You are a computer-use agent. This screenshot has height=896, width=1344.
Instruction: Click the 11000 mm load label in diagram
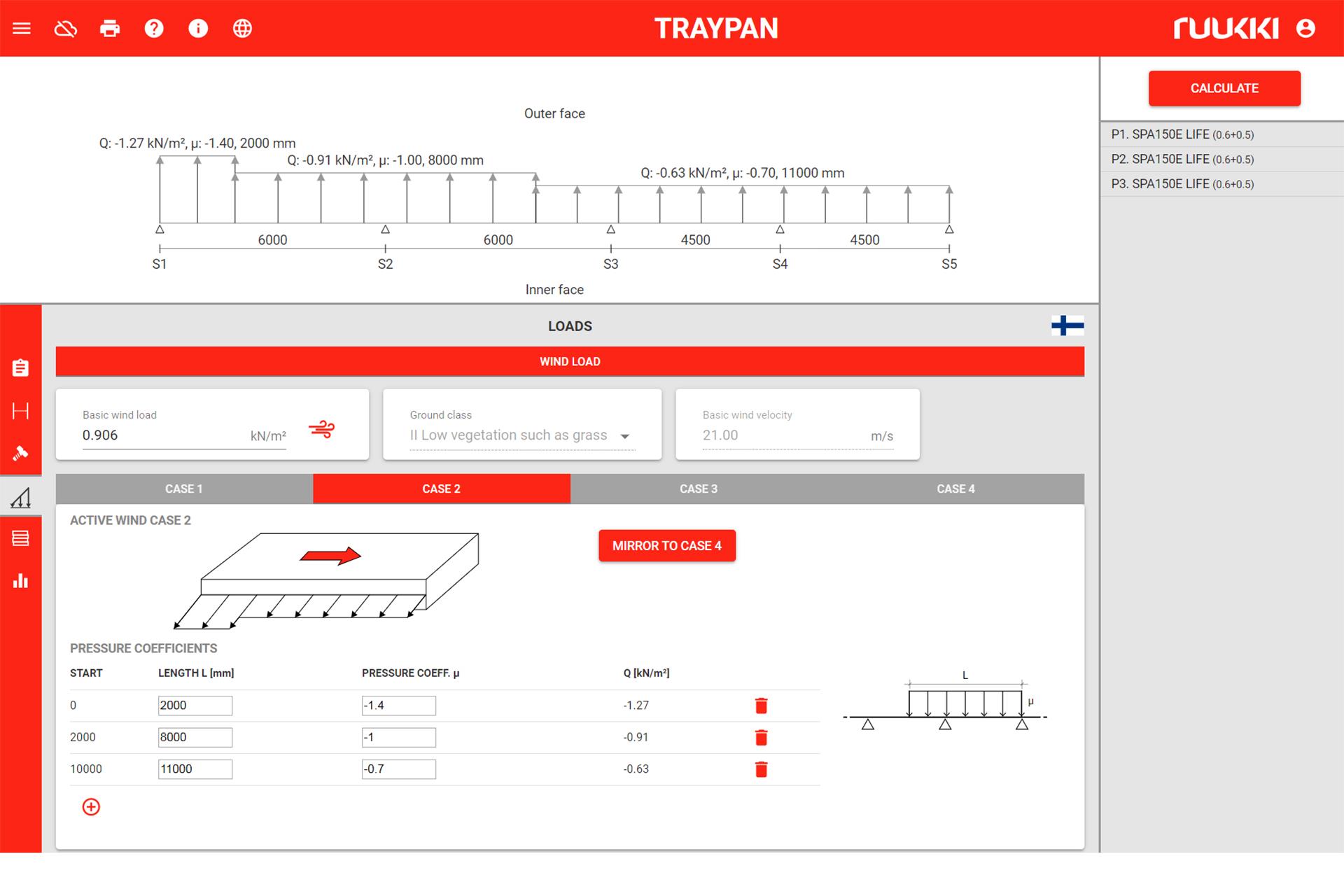click(743, 173)
